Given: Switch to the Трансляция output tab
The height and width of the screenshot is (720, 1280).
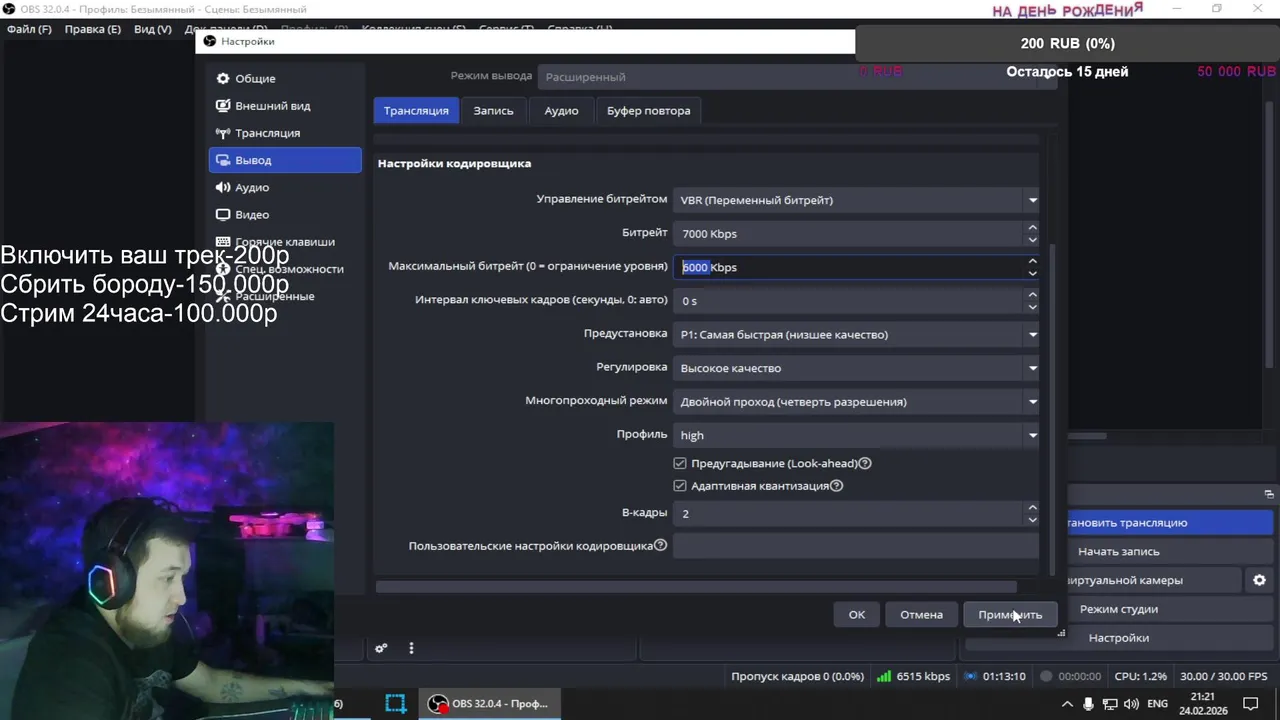Looking at the screenshot, I should click(x=416, y=110).
